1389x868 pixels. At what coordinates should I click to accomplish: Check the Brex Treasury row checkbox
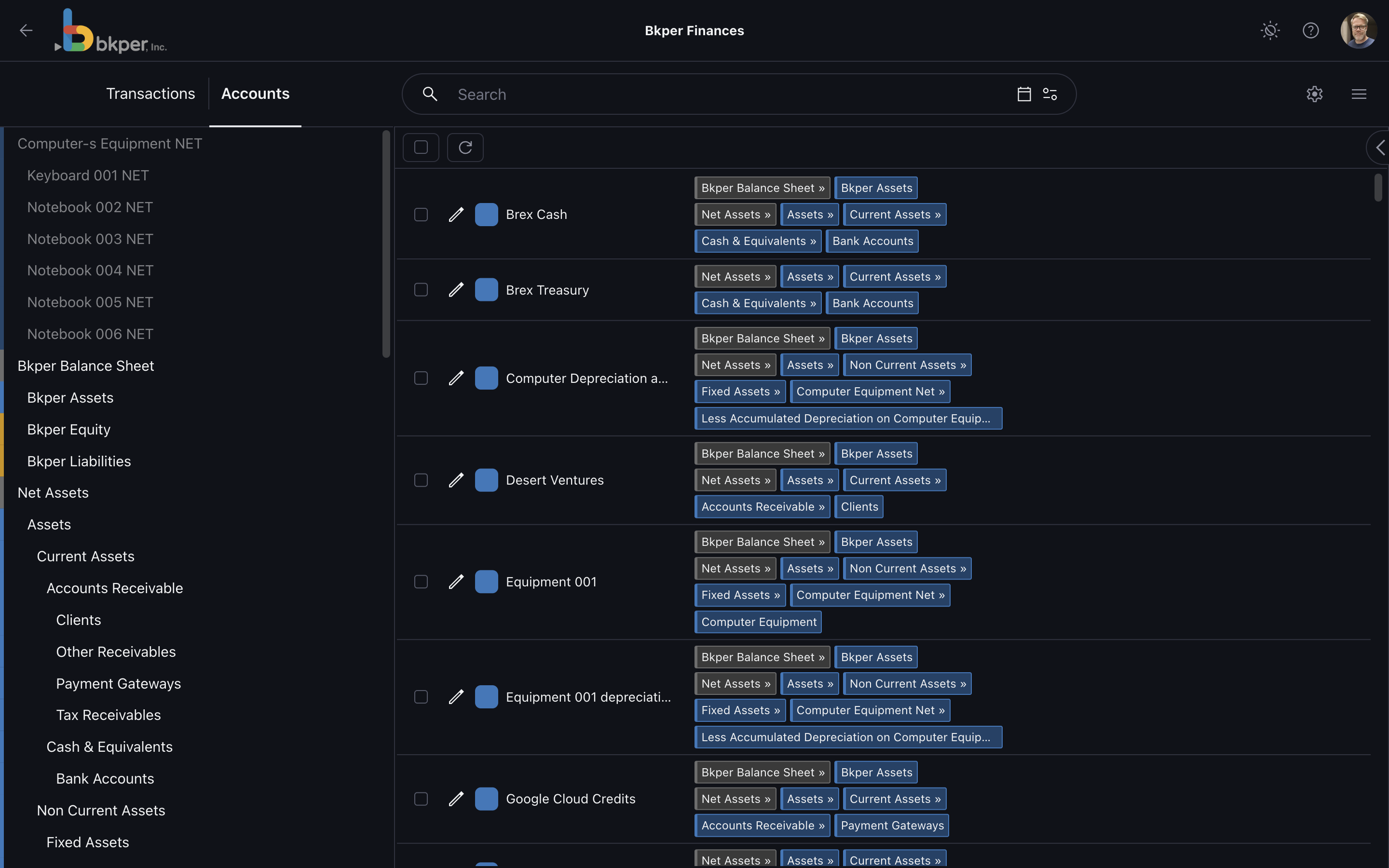[421, 290]
